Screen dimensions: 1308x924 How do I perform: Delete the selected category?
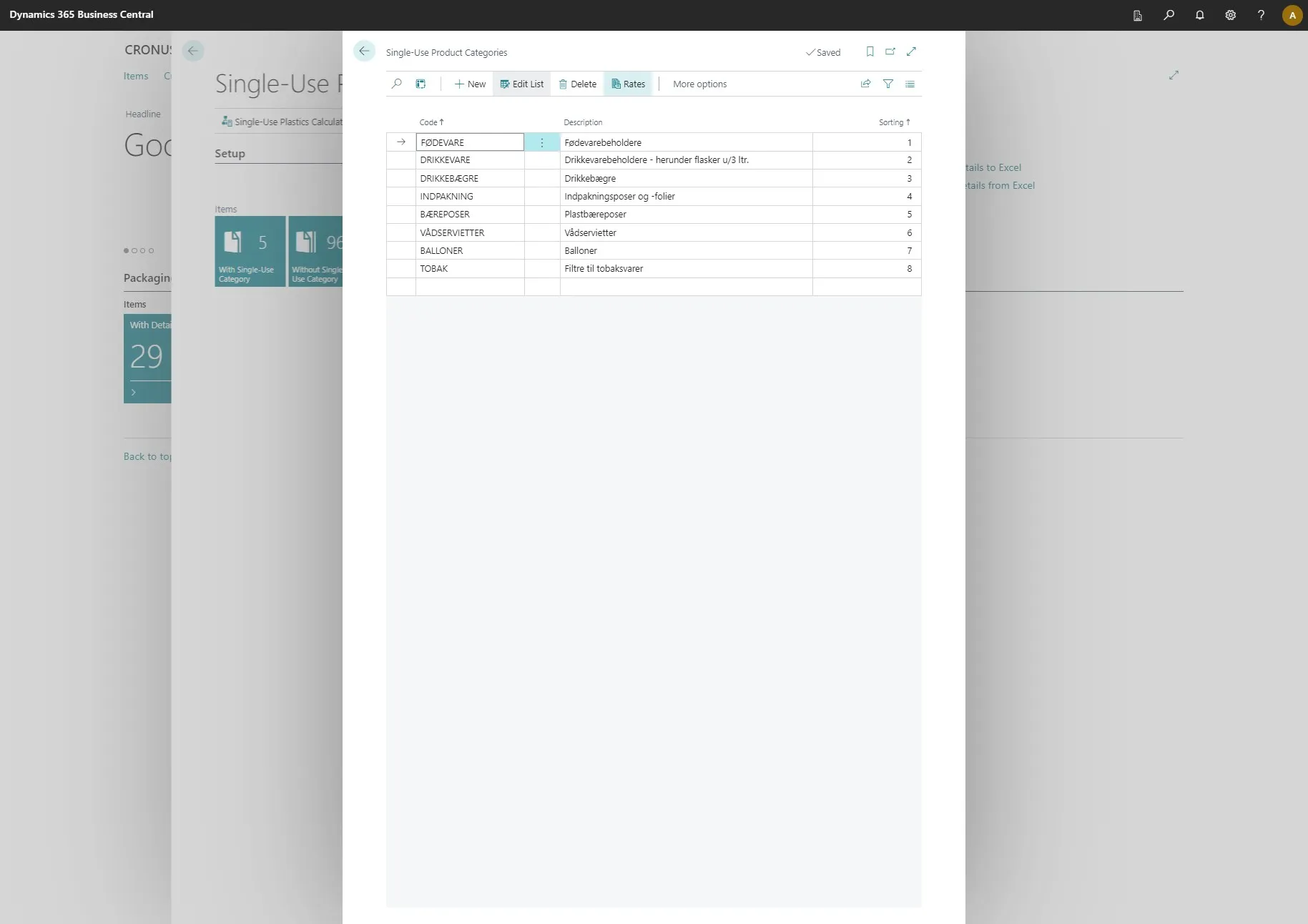(577, 84)
